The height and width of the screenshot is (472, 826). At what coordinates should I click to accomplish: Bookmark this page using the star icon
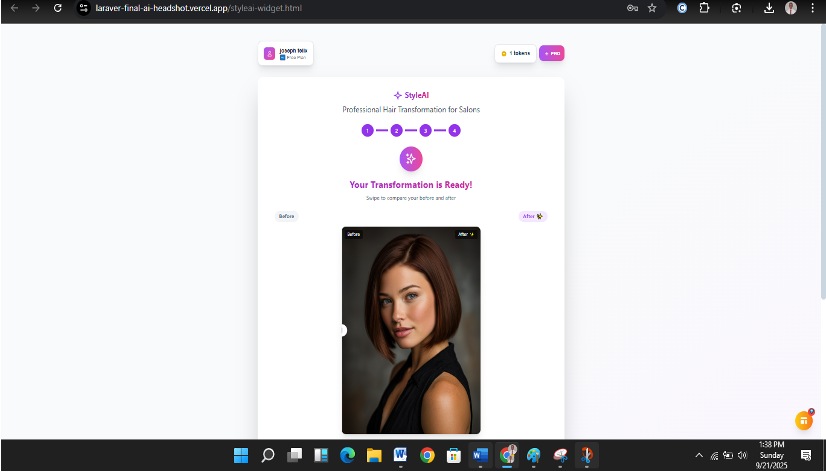coord(652,8)
